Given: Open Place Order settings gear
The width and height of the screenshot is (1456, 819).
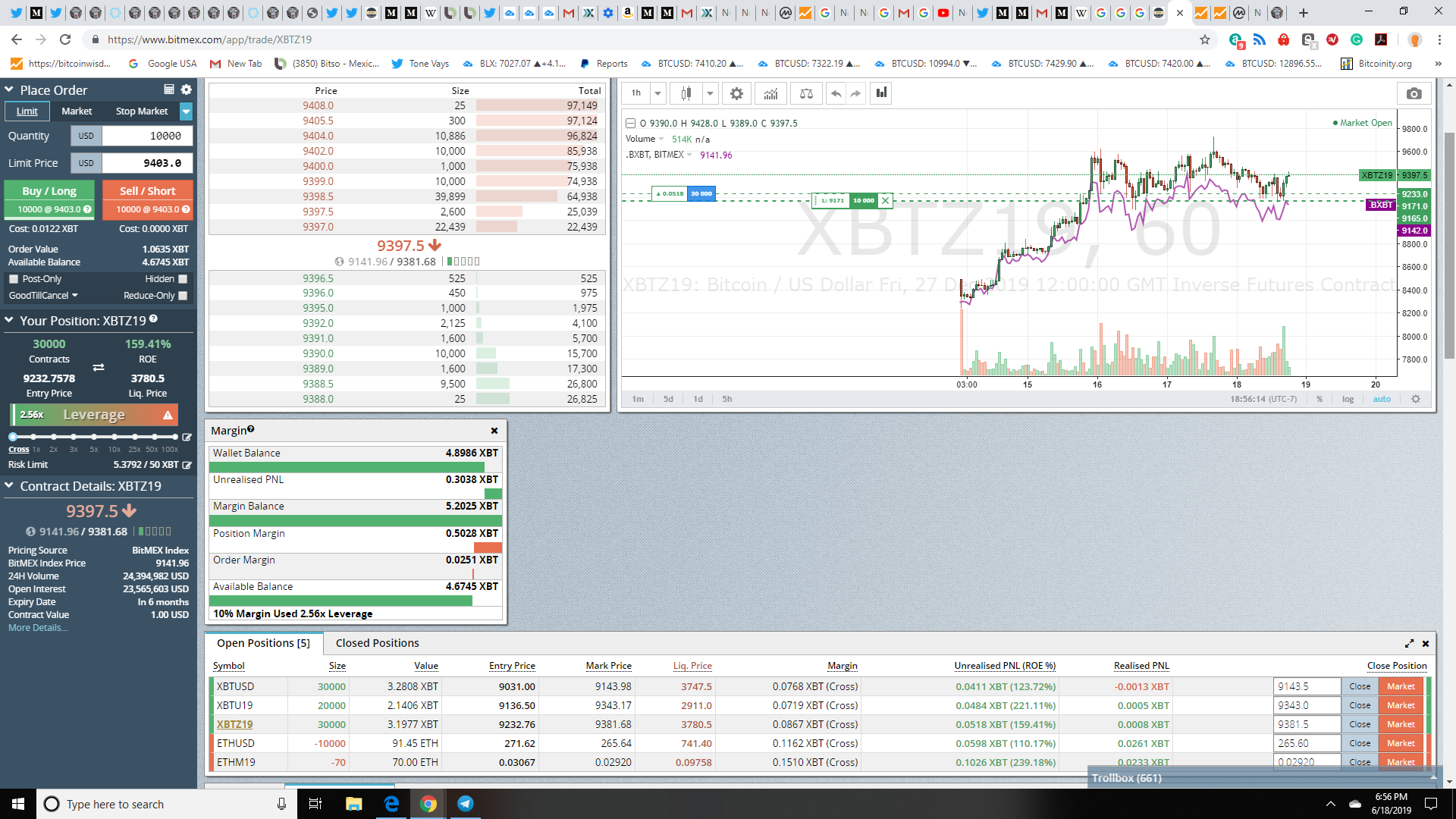Looking at the screenshot, I should pyautogui.click(x=187, y=89).
